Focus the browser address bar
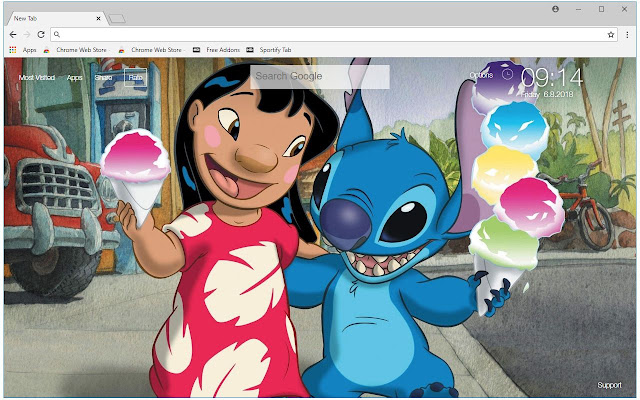The height and width of the screenshot is (400, 640). click(333, 35)
